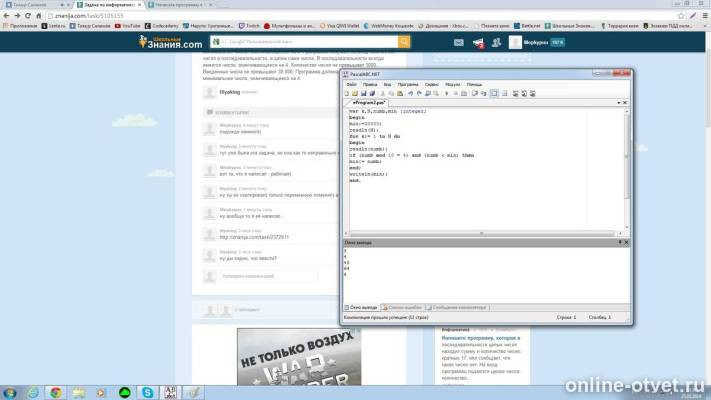Open the Codecademy bookmark
The image size is (711, 400).
pos(162,26)
